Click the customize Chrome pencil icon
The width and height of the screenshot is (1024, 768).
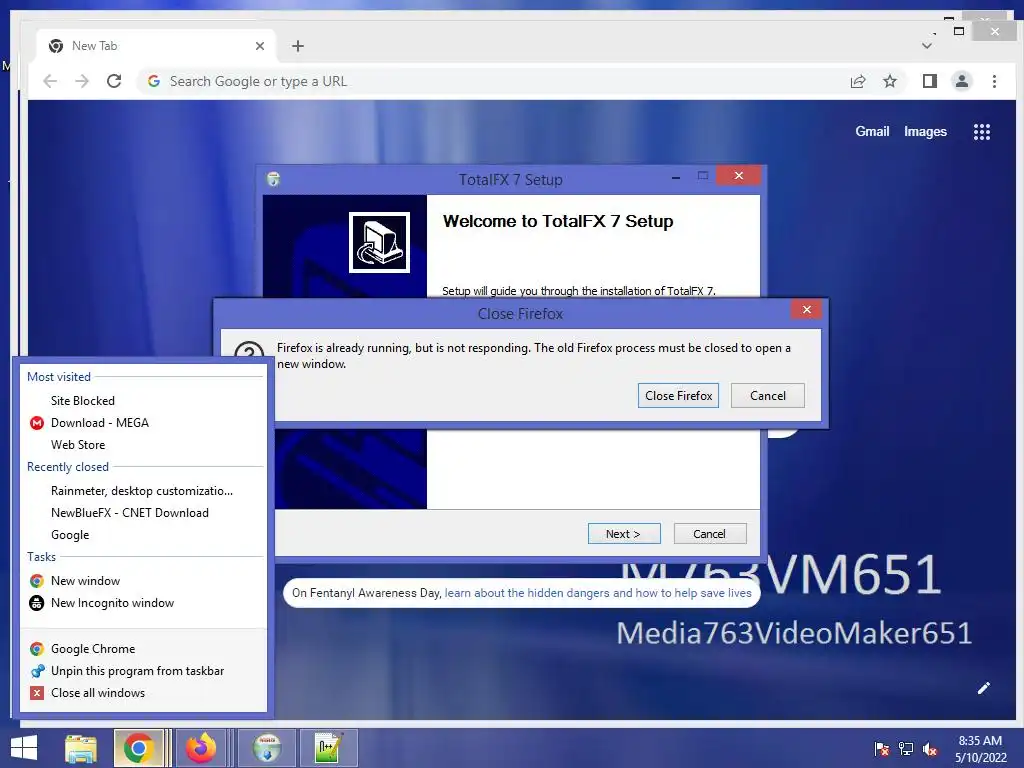click(984, 688)
